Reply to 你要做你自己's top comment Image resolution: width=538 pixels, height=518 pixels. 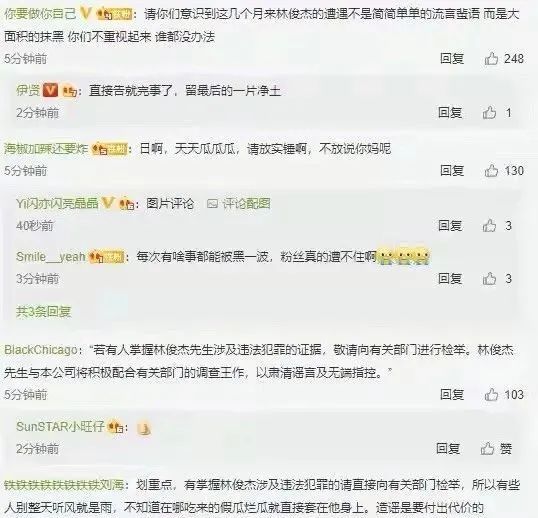point(452,59)
